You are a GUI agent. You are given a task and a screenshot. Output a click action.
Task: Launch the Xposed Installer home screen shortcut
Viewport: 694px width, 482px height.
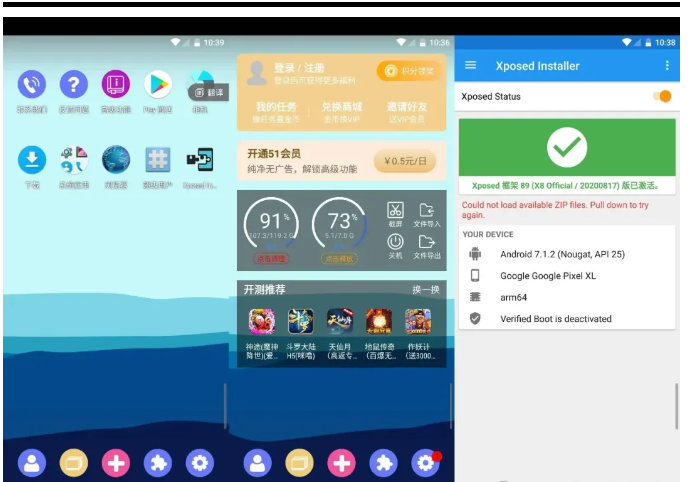point(200,161)
